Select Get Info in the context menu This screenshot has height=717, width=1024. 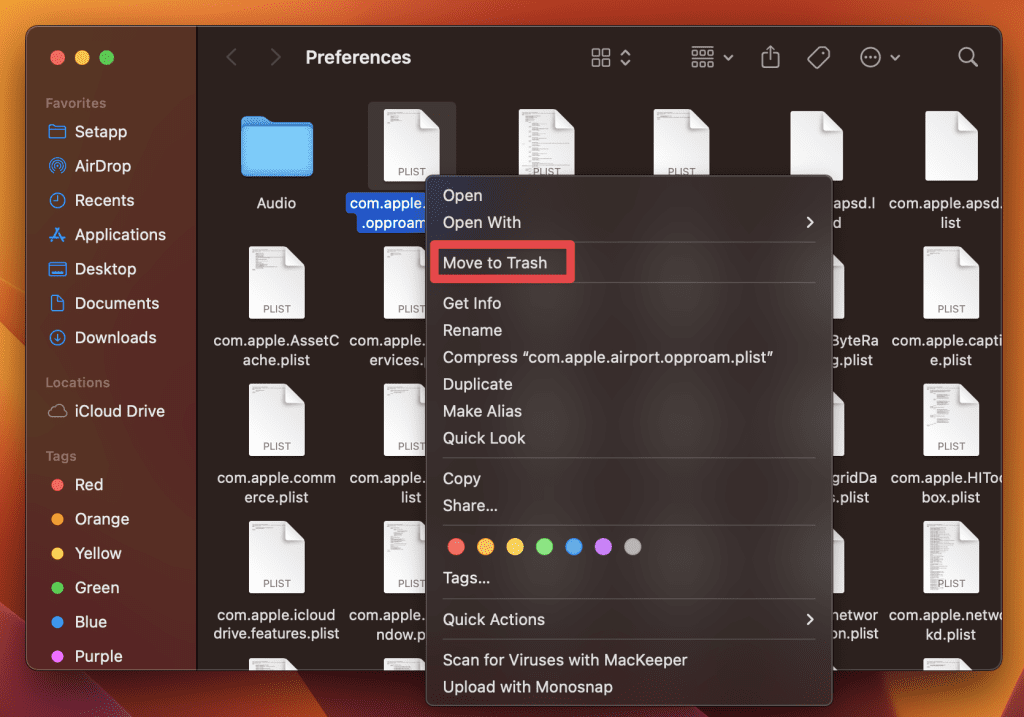point(472,303)
